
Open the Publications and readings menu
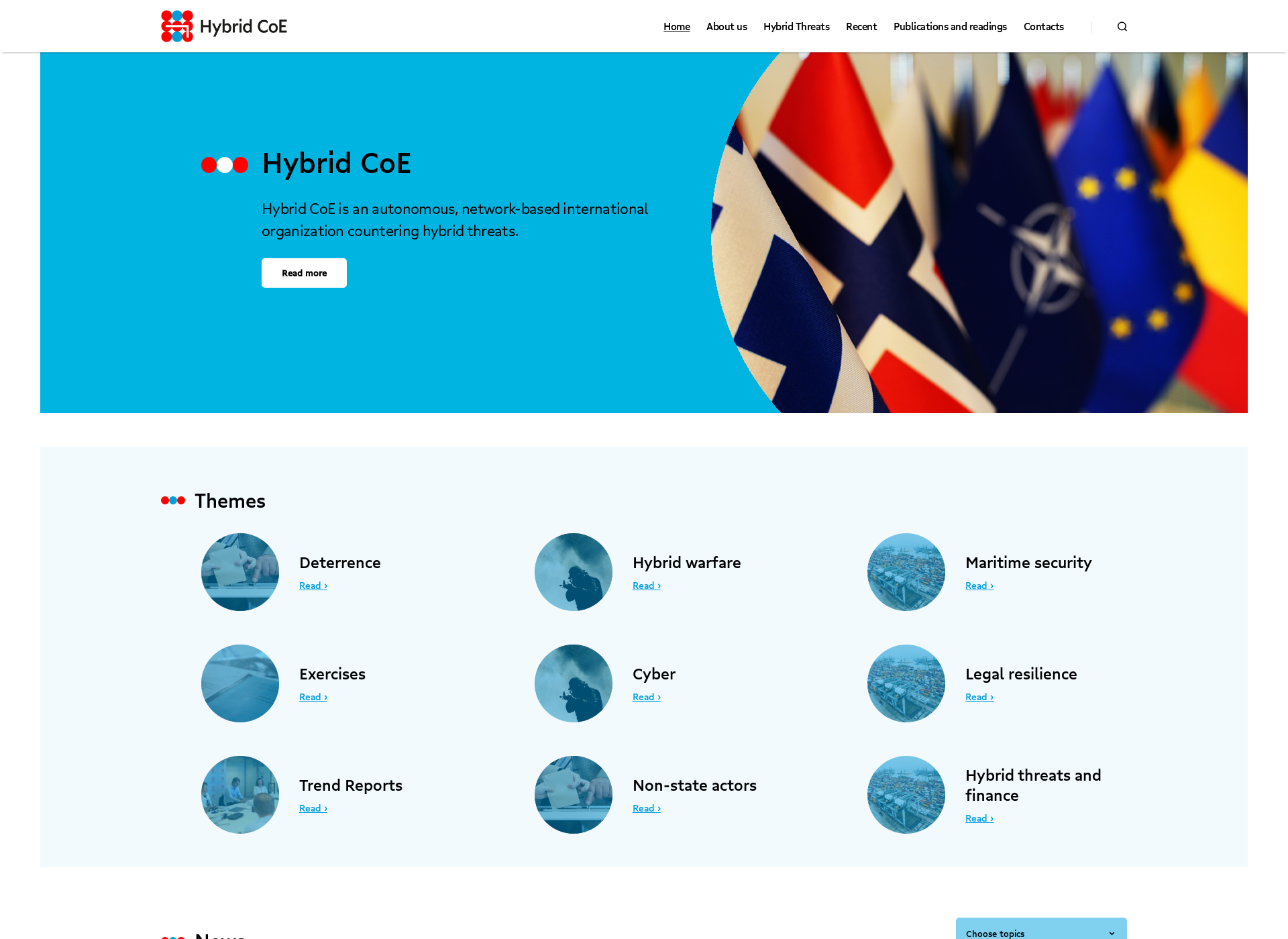point(950,26)
